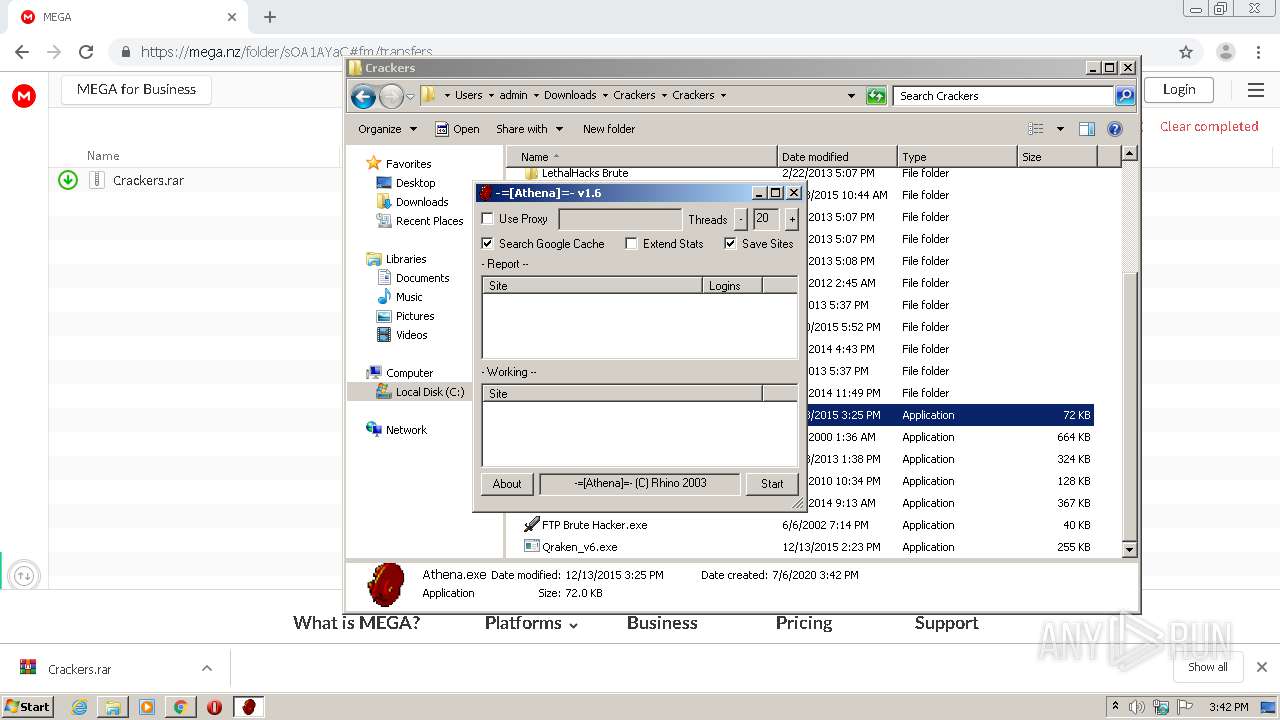This screenshot has height=720, width=1280.
Task: Select Downloads in the Favorites sidebar
Action: pyautogui.click(x=422, y=202)
